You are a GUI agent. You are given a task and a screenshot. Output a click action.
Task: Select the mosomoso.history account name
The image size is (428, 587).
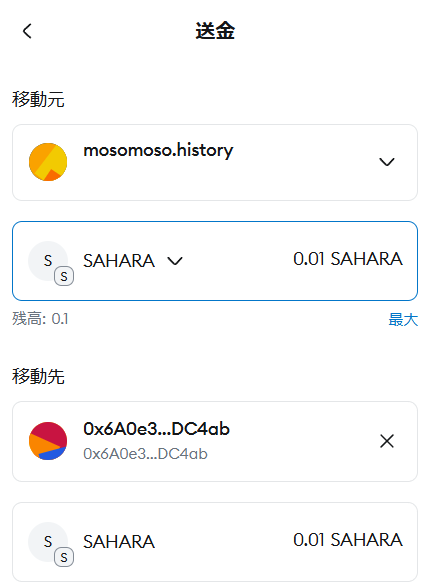click(158, 150)
